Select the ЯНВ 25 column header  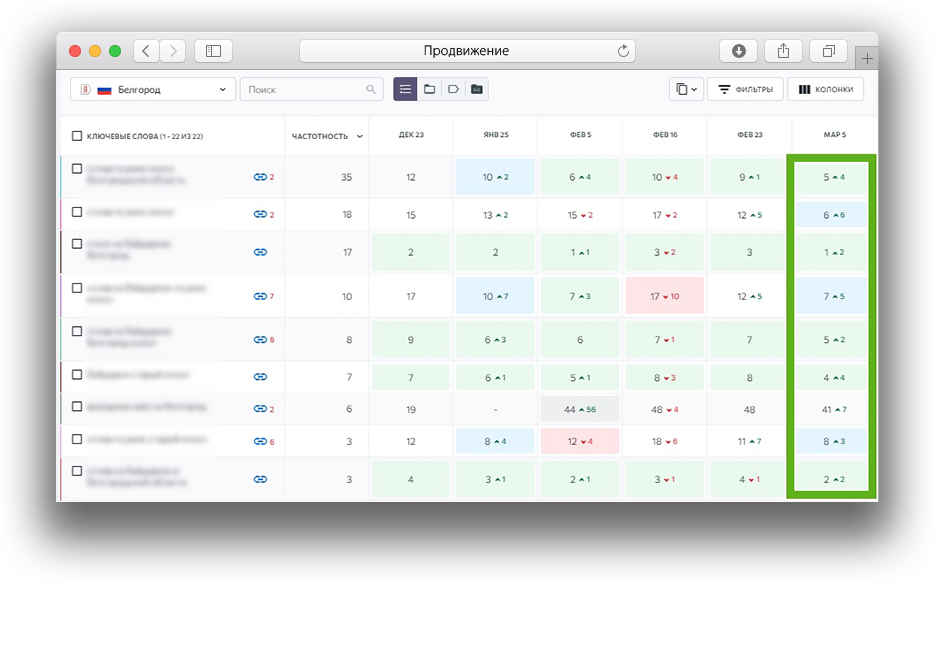pos(496,135)
